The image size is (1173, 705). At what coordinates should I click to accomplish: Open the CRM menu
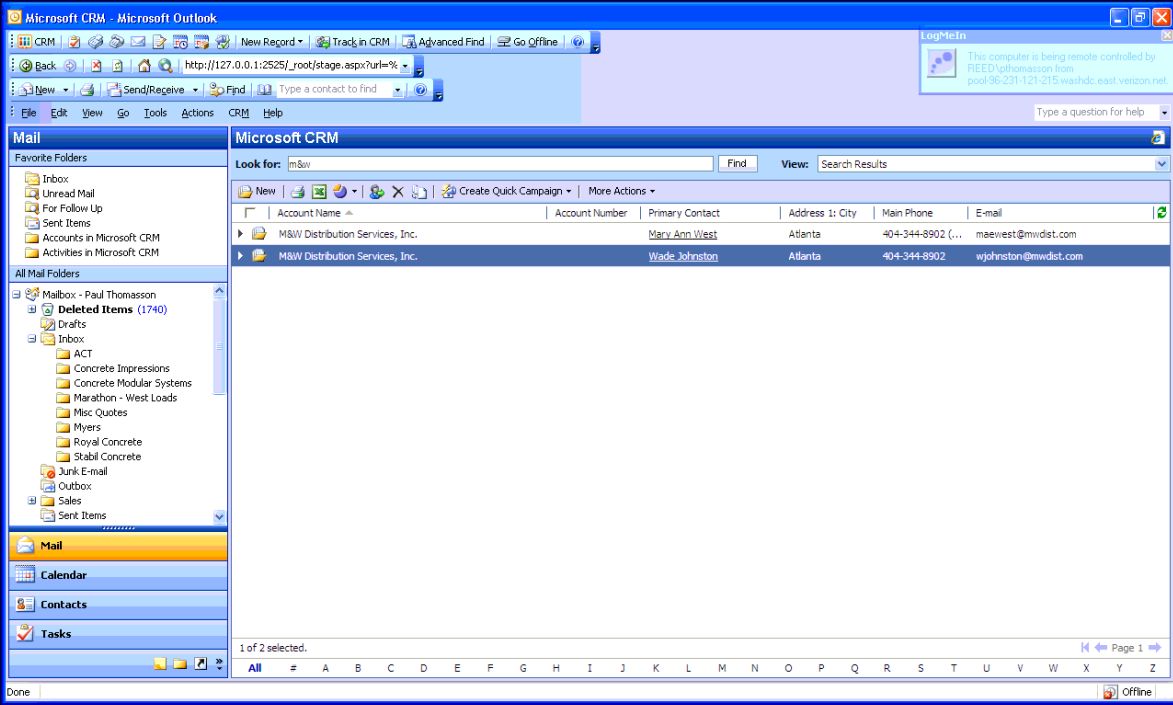(239, 113)
